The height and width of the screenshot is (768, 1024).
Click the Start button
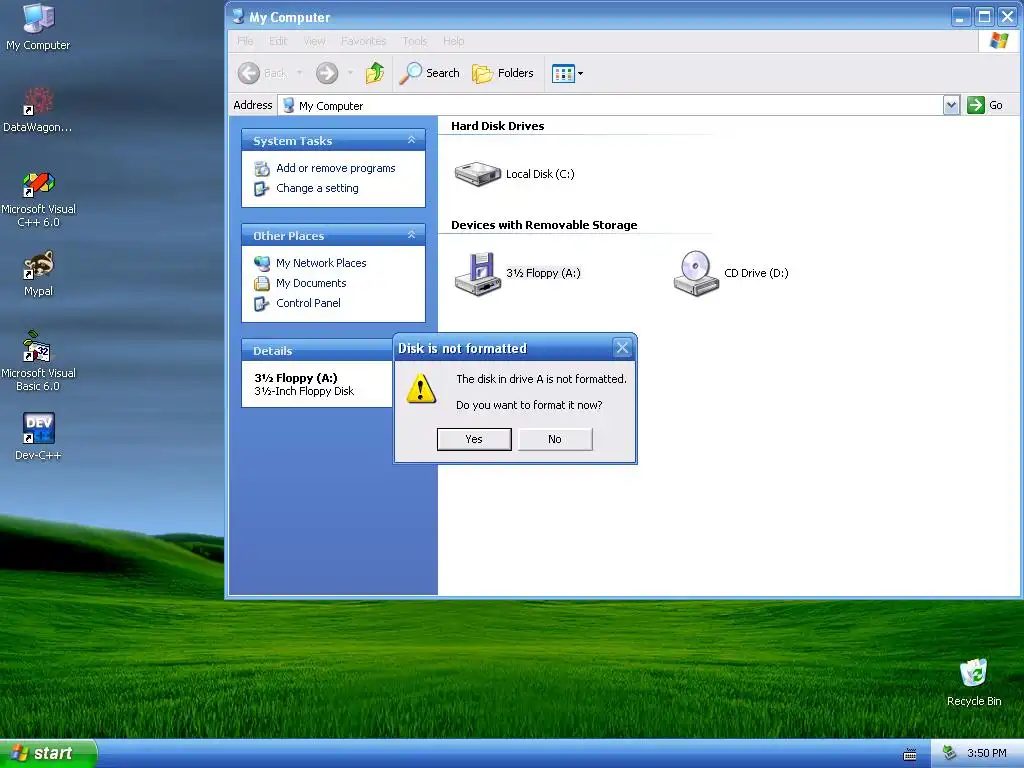coord(48,753)
